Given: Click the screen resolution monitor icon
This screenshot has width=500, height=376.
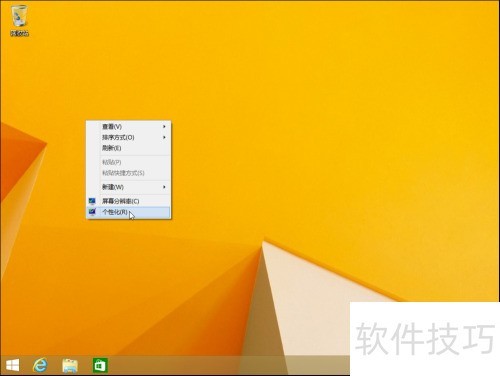Looking at the screenshot, I should click(92, 201).
